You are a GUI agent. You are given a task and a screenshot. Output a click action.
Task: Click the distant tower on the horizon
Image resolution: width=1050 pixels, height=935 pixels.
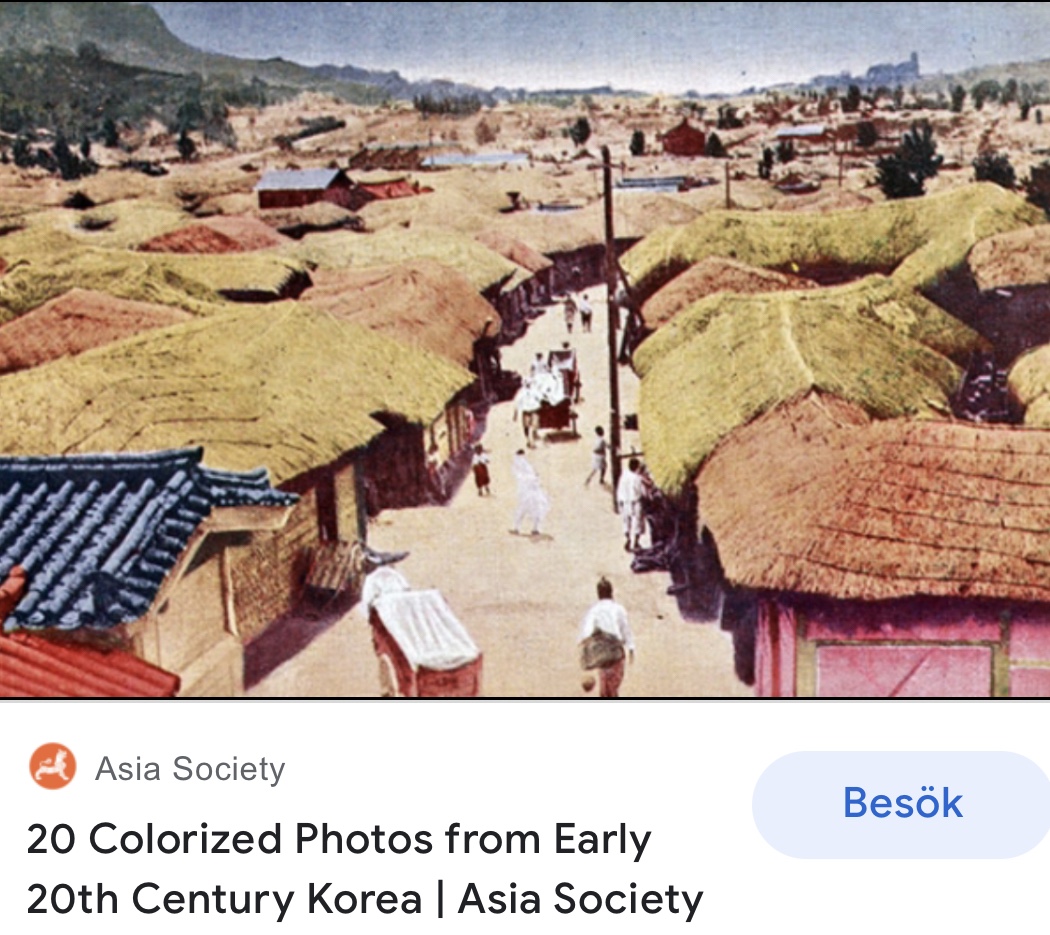pyautogui.click(x=896, y=69)
